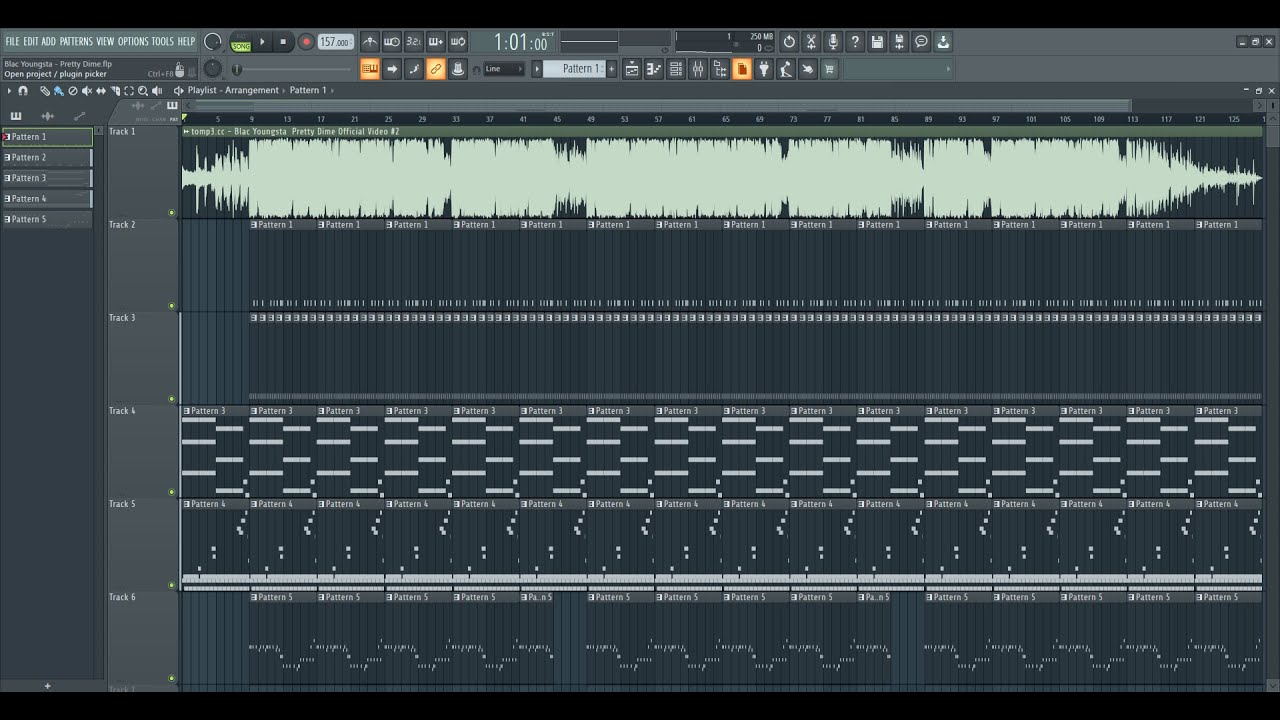Viewport: 1280px width, 720px height.
Task: Click the stop button
Action: coord(283,42)
